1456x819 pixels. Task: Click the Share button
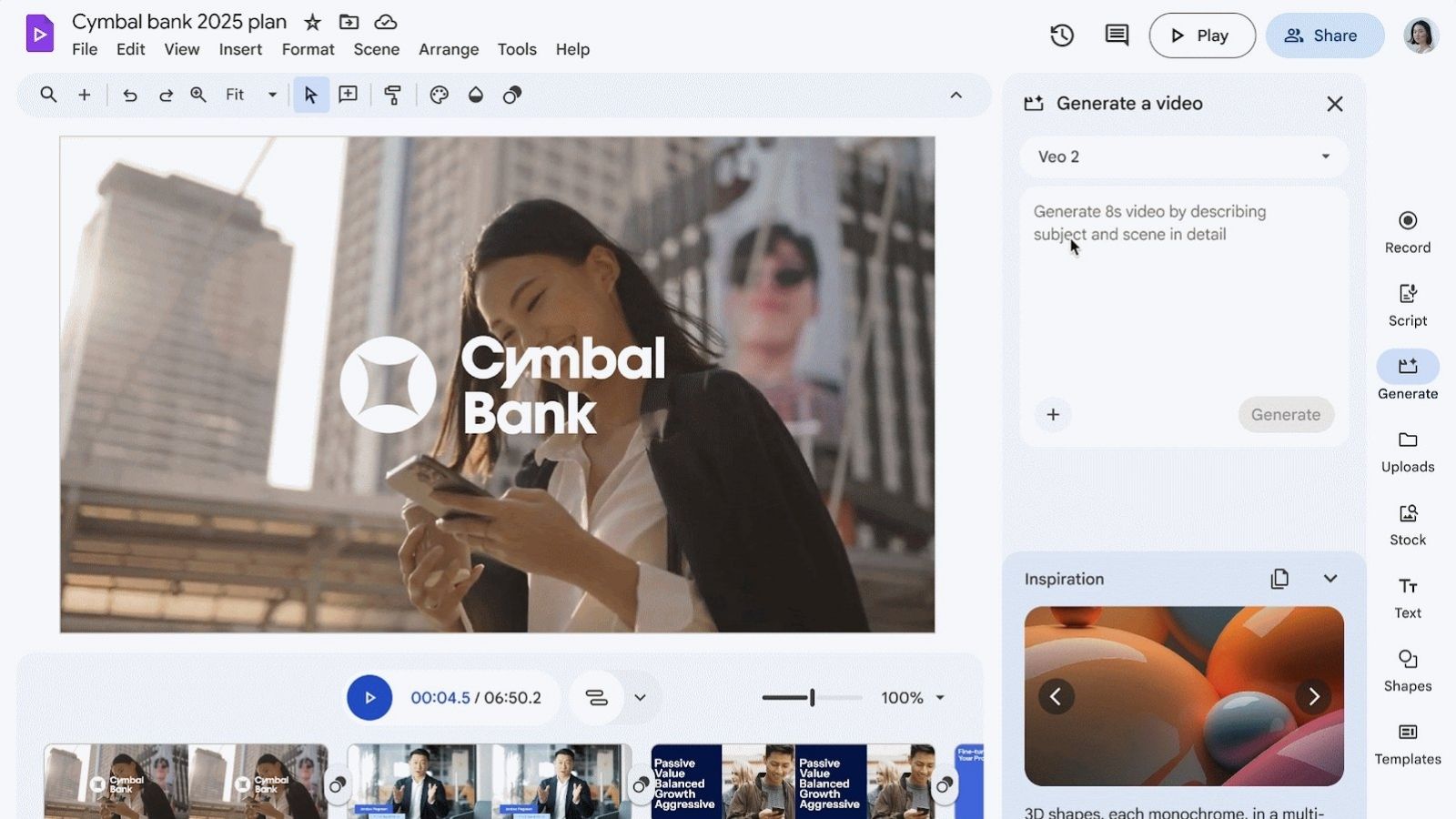coord(1324,35)
